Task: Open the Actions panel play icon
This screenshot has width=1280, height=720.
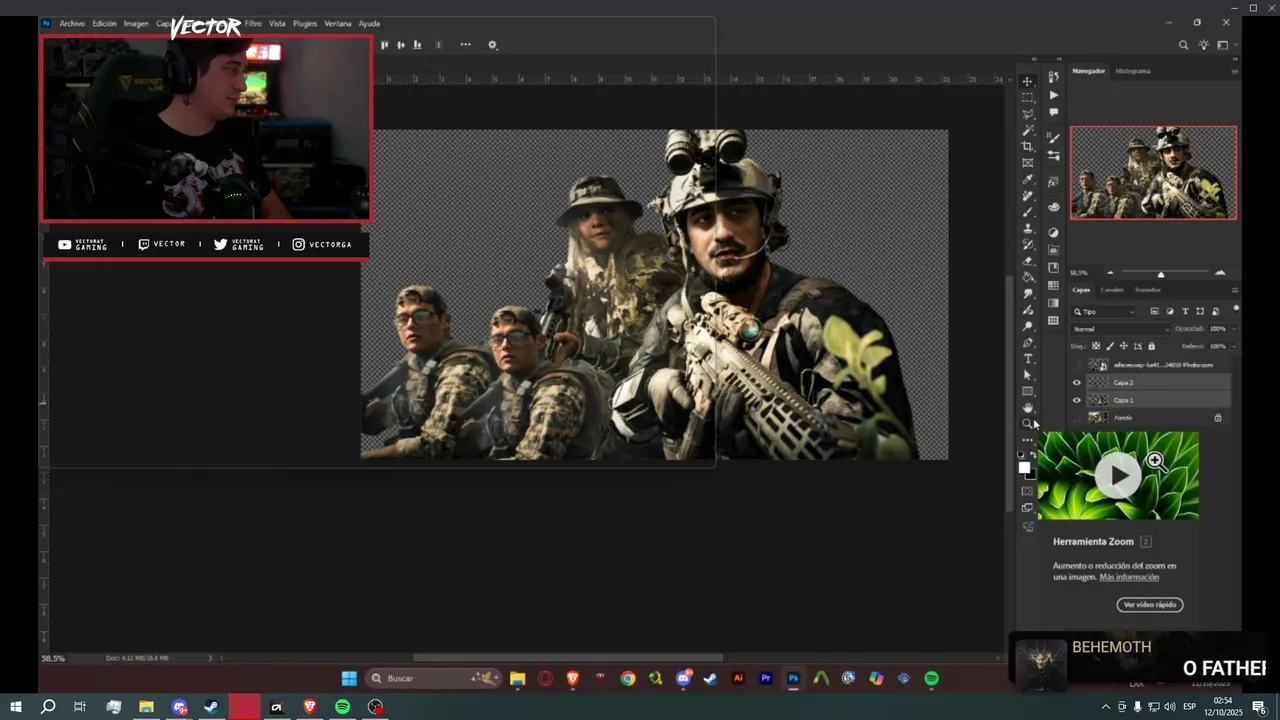Action: coord(1053,95)
